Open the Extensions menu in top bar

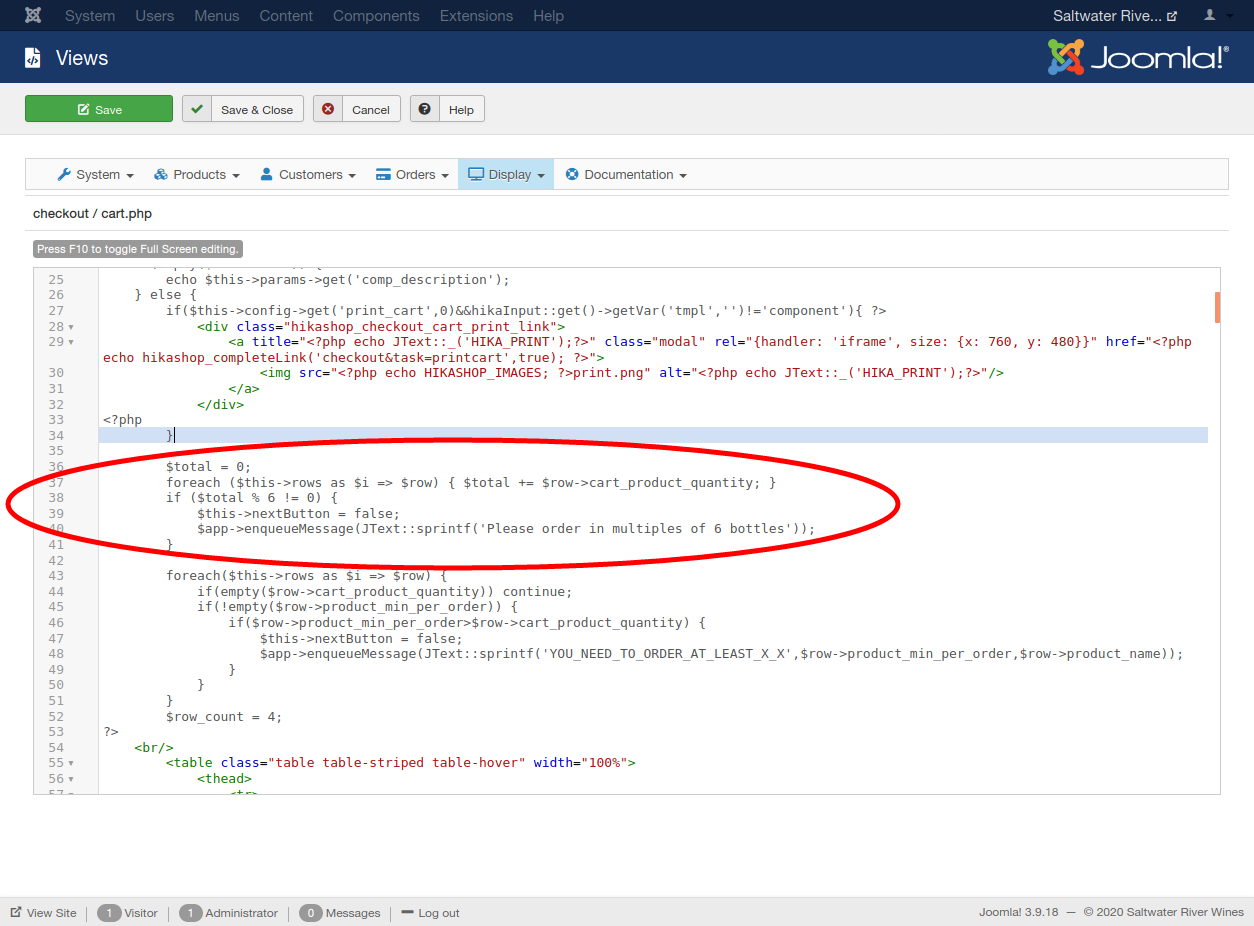476,16
